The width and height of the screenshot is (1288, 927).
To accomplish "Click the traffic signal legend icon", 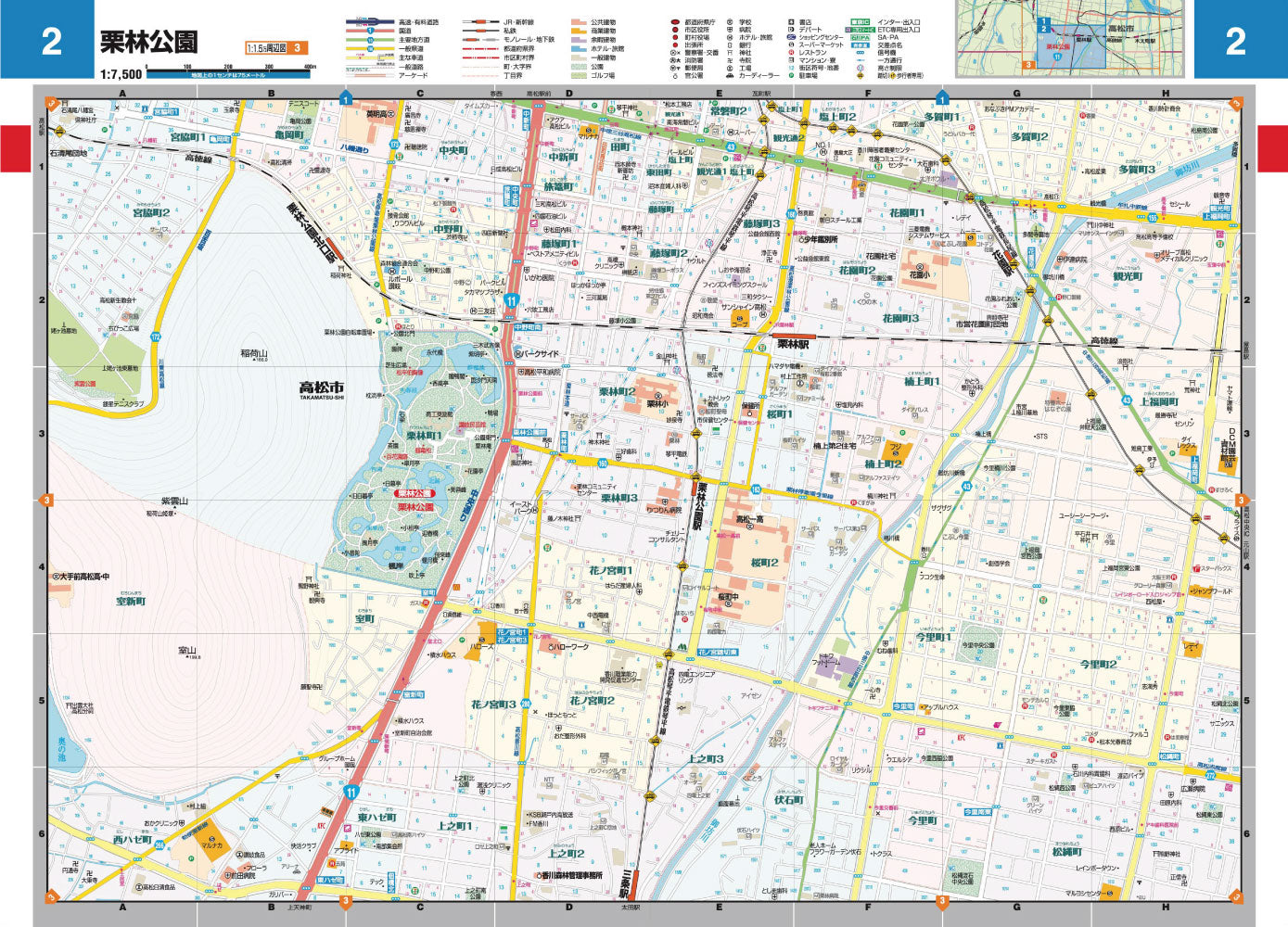I will [861, 54].
